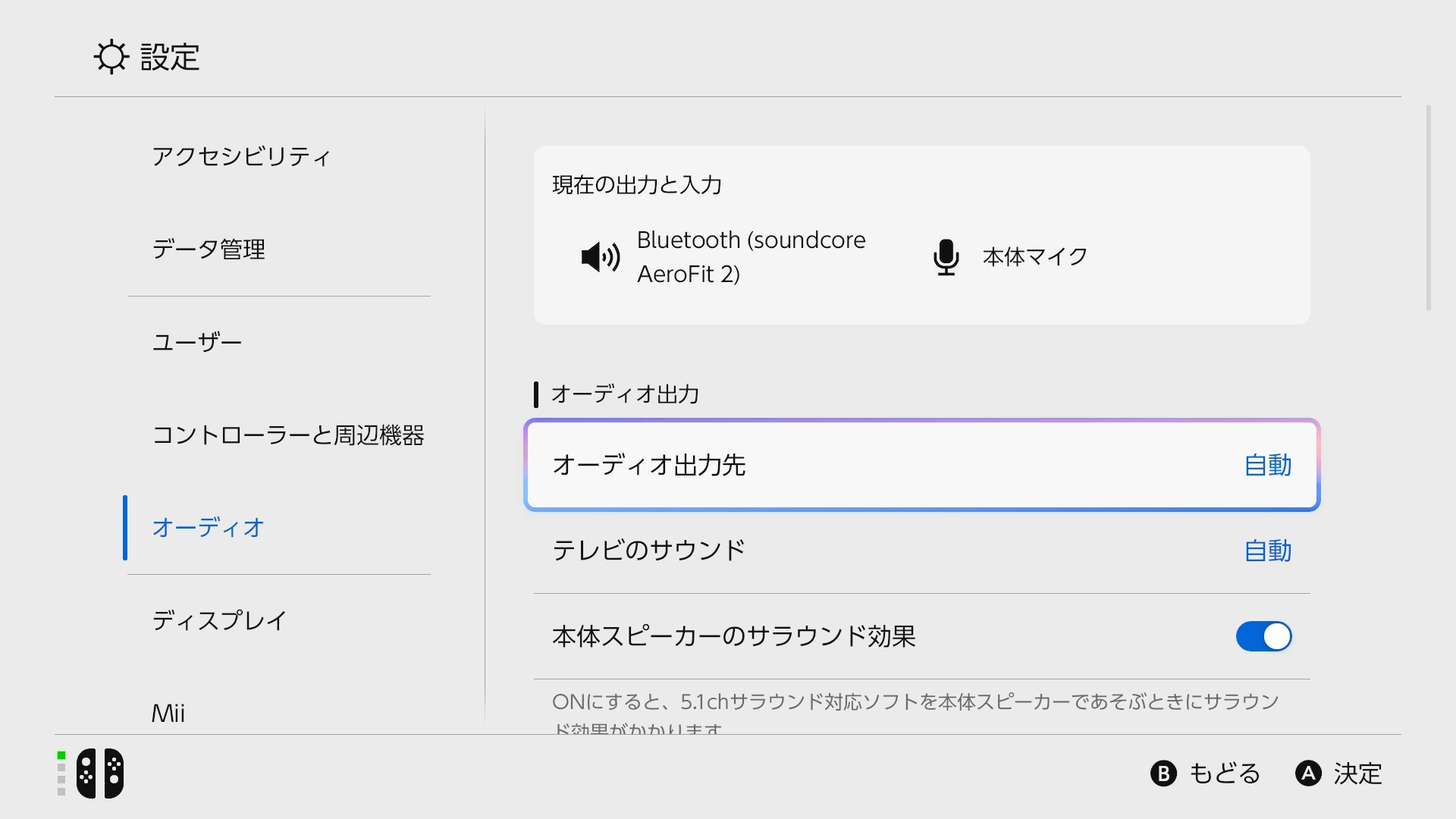Open オーディオ出力先 setting
The width and height of the screenshot is (1456, 819).
click(x=922, y=465)
